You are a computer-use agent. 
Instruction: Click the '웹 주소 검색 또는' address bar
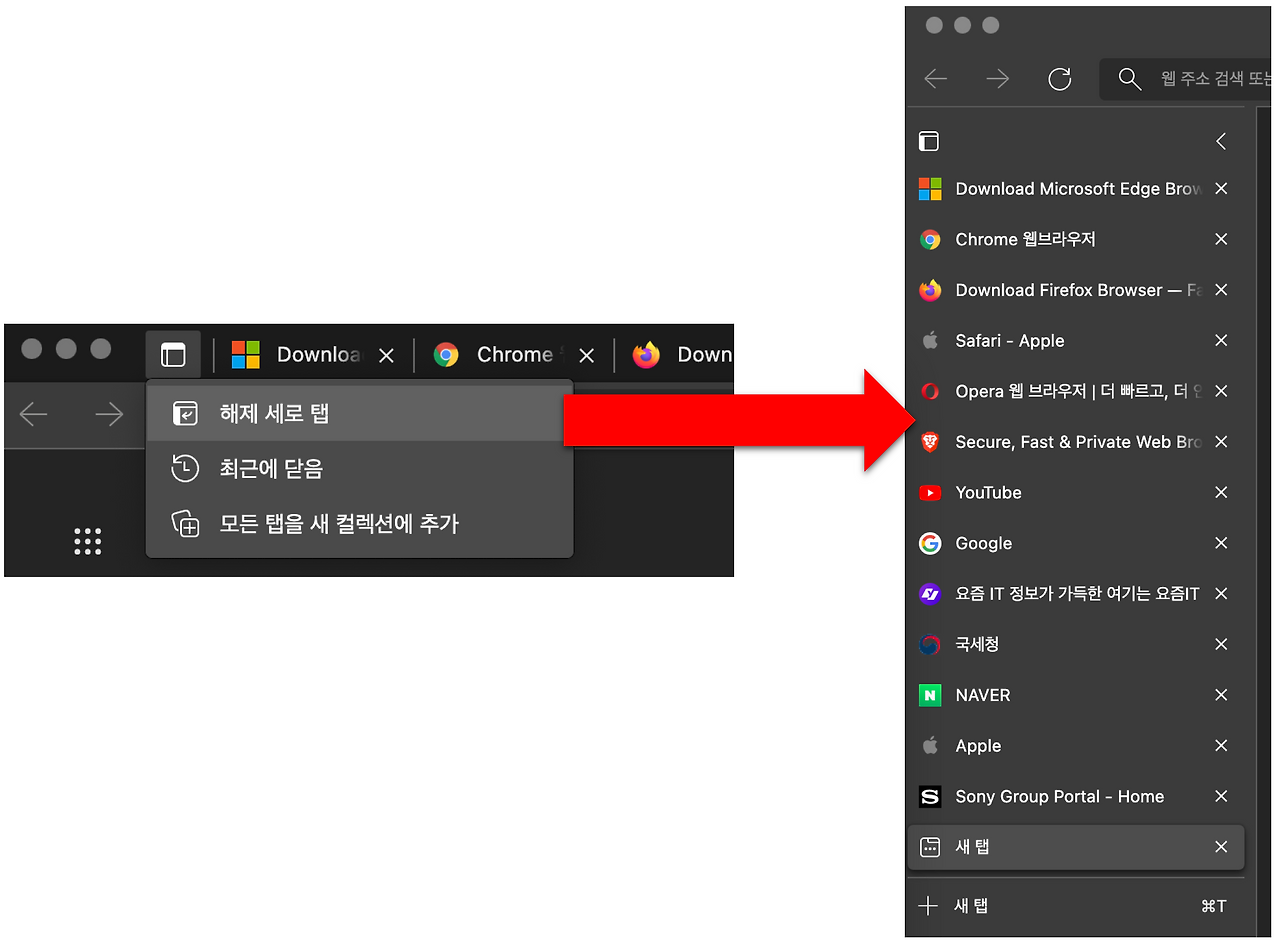point(1185,79)
